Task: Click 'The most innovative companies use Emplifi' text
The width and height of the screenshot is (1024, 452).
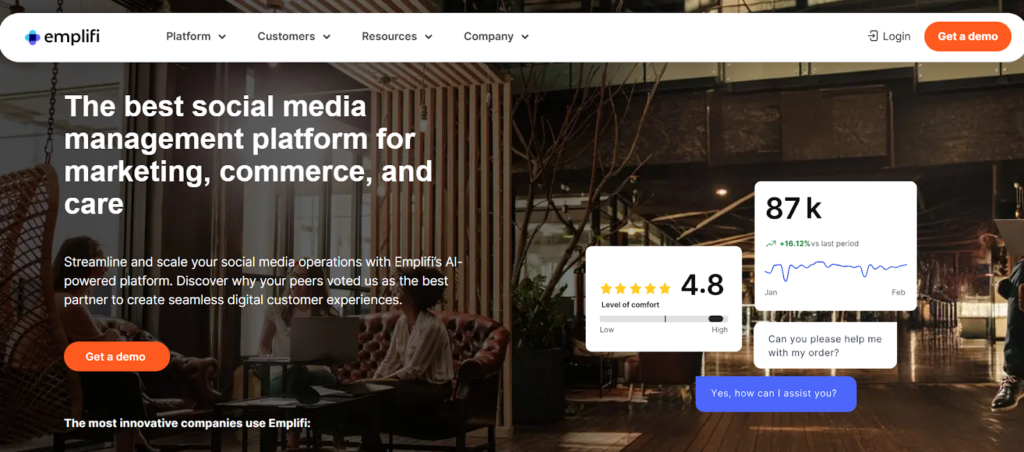Action: (187, 423)
